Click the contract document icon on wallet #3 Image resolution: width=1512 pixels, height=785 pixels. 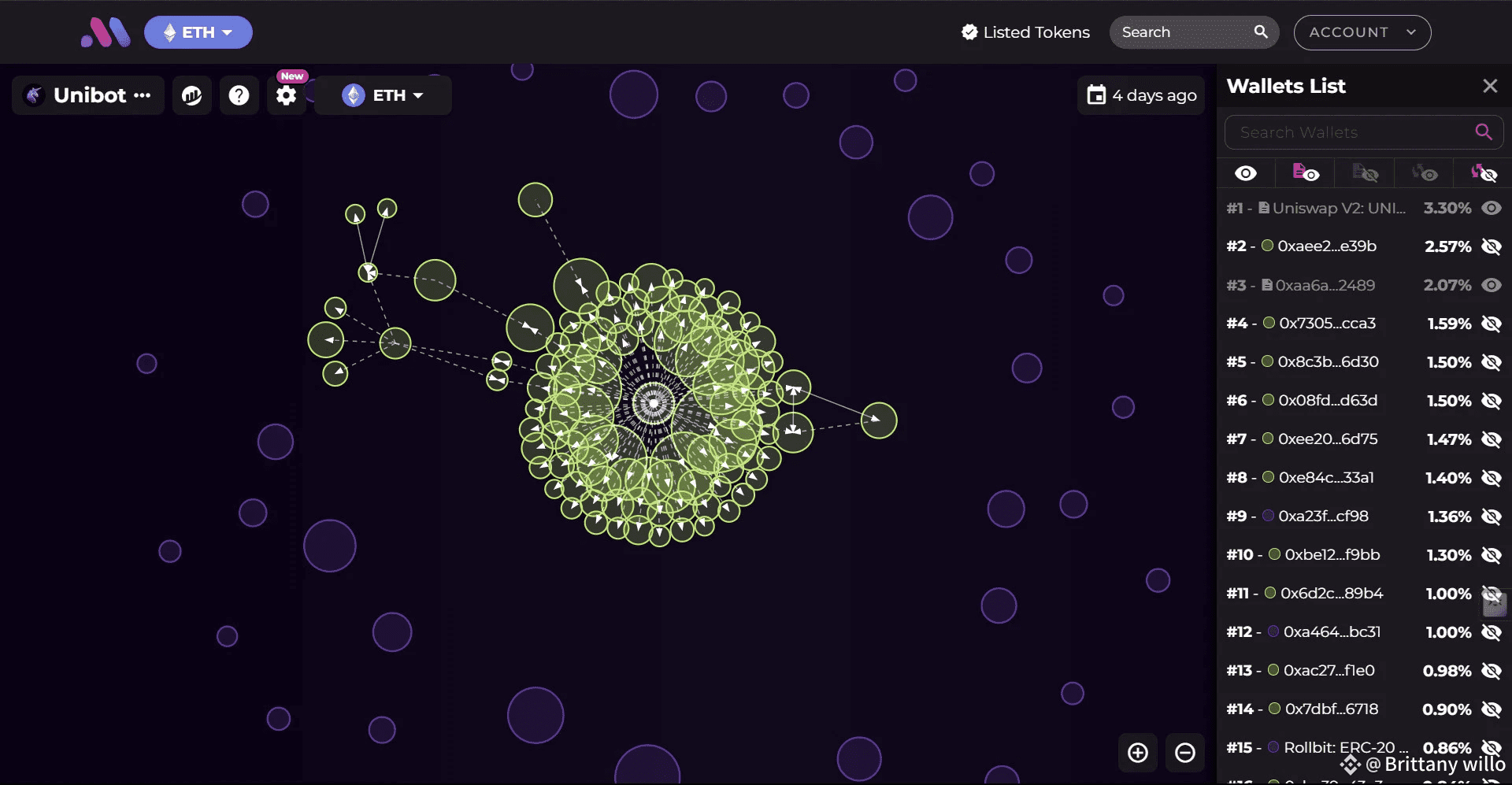1267,285
